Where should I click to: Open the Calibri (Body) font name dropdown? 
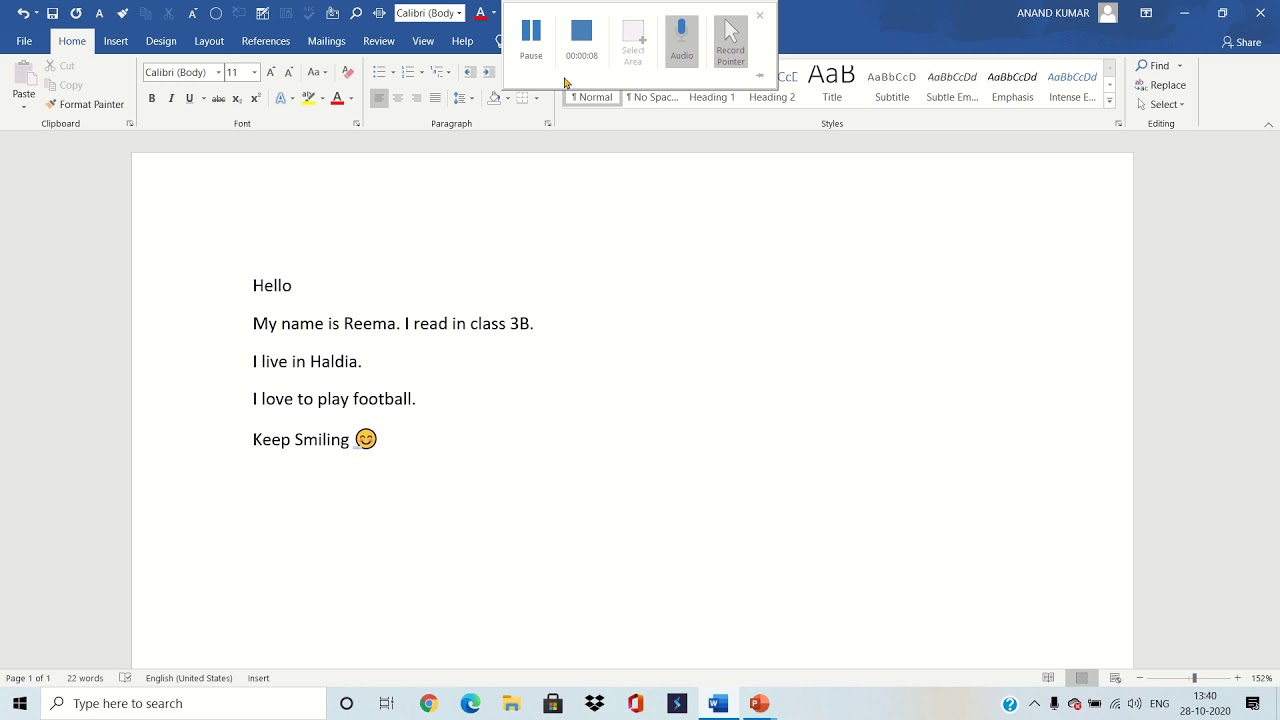click(x=218, y=72)
